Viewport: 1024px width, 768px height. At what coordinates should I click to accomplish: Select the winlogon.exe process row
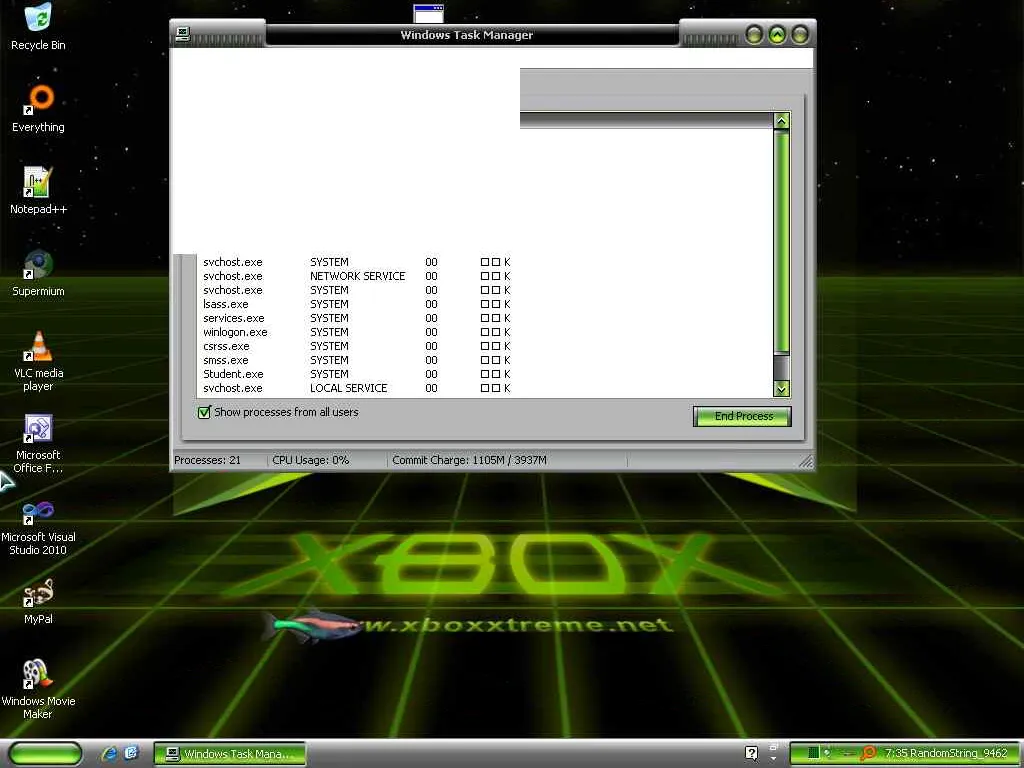pos(485,332)
